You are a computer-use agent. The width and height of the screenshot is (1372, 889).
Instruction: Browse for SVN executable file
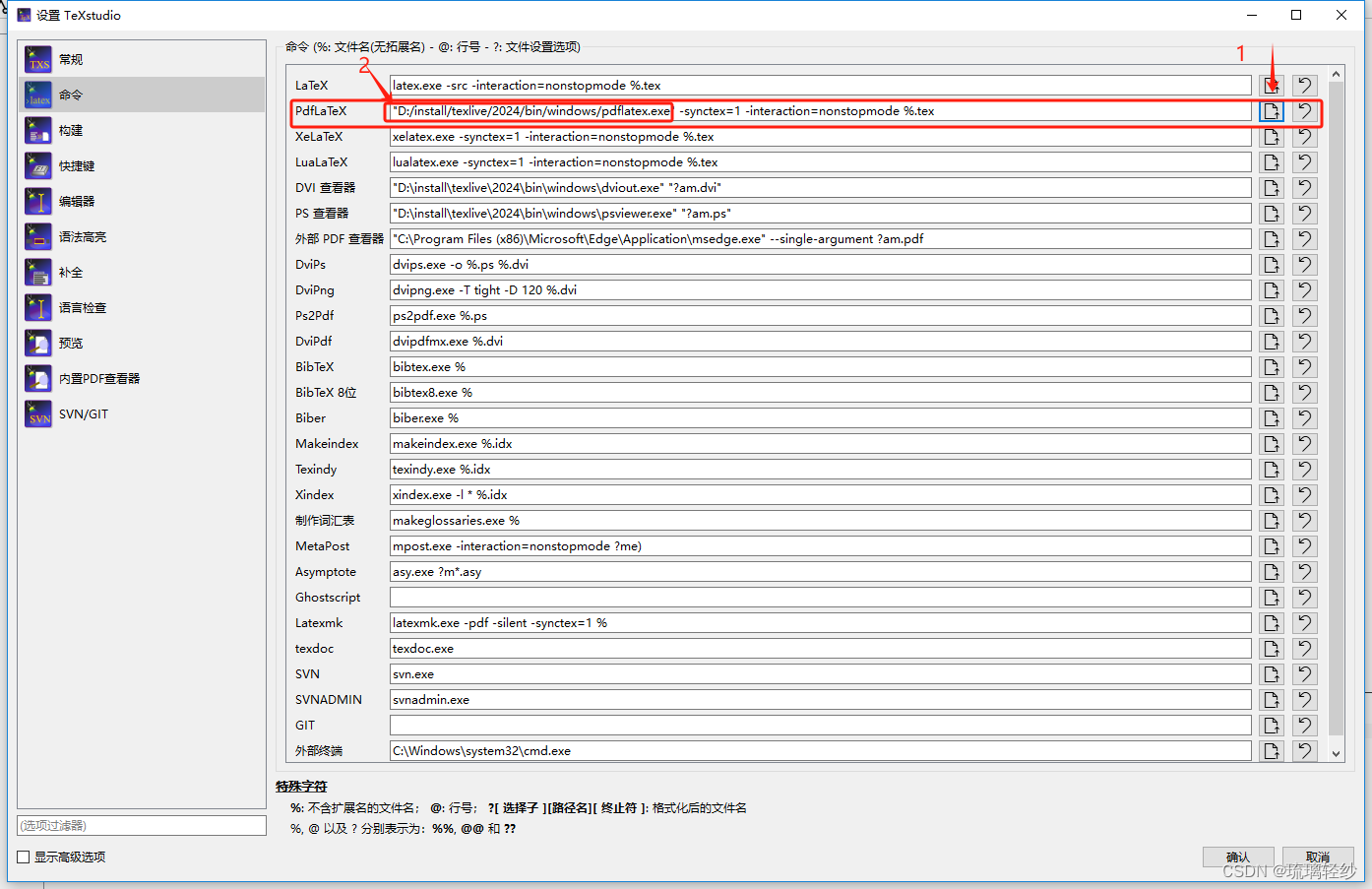[1272, 674]
